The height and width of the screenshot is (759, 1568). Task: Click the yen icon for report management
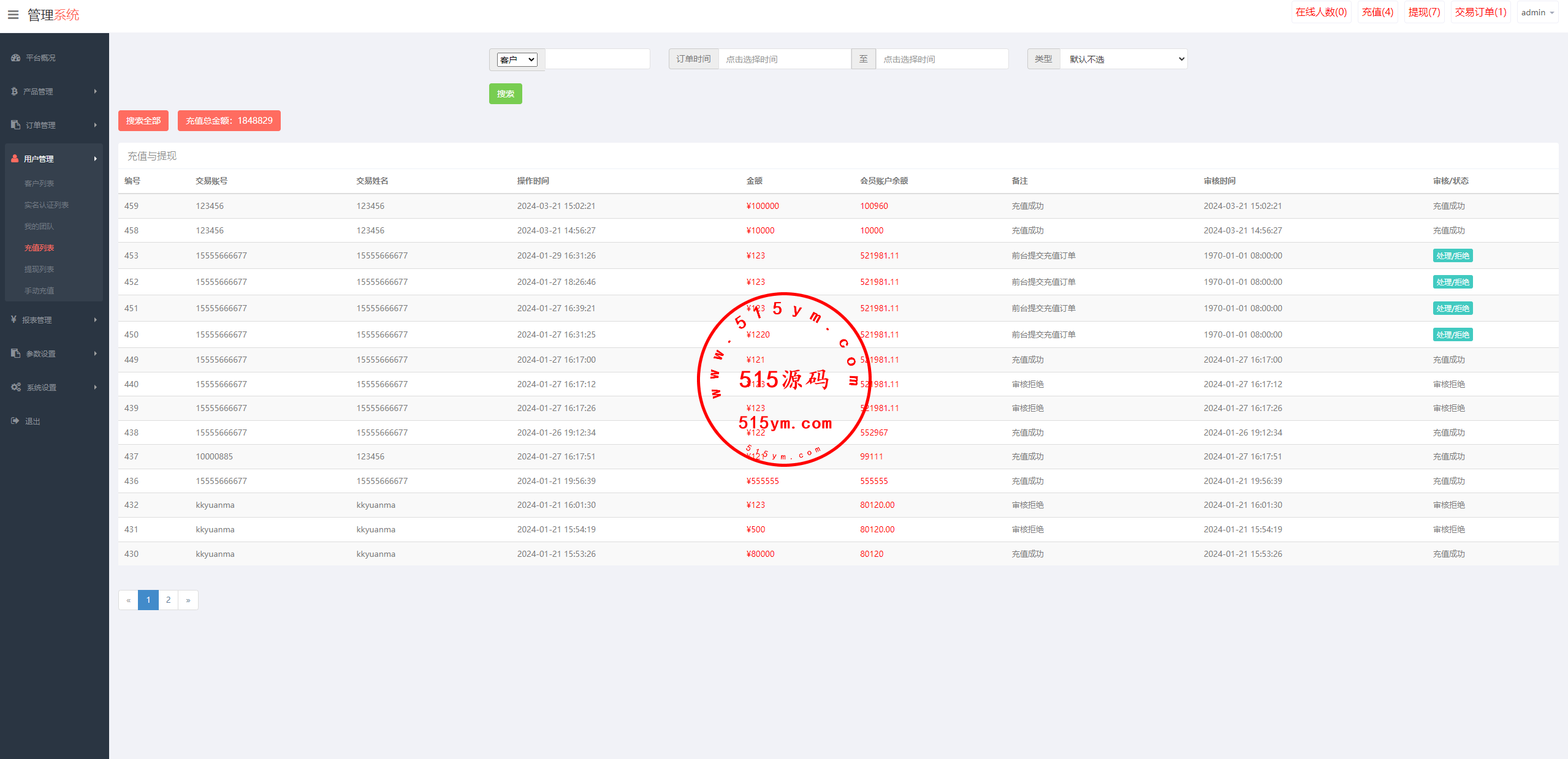[13, 320]
